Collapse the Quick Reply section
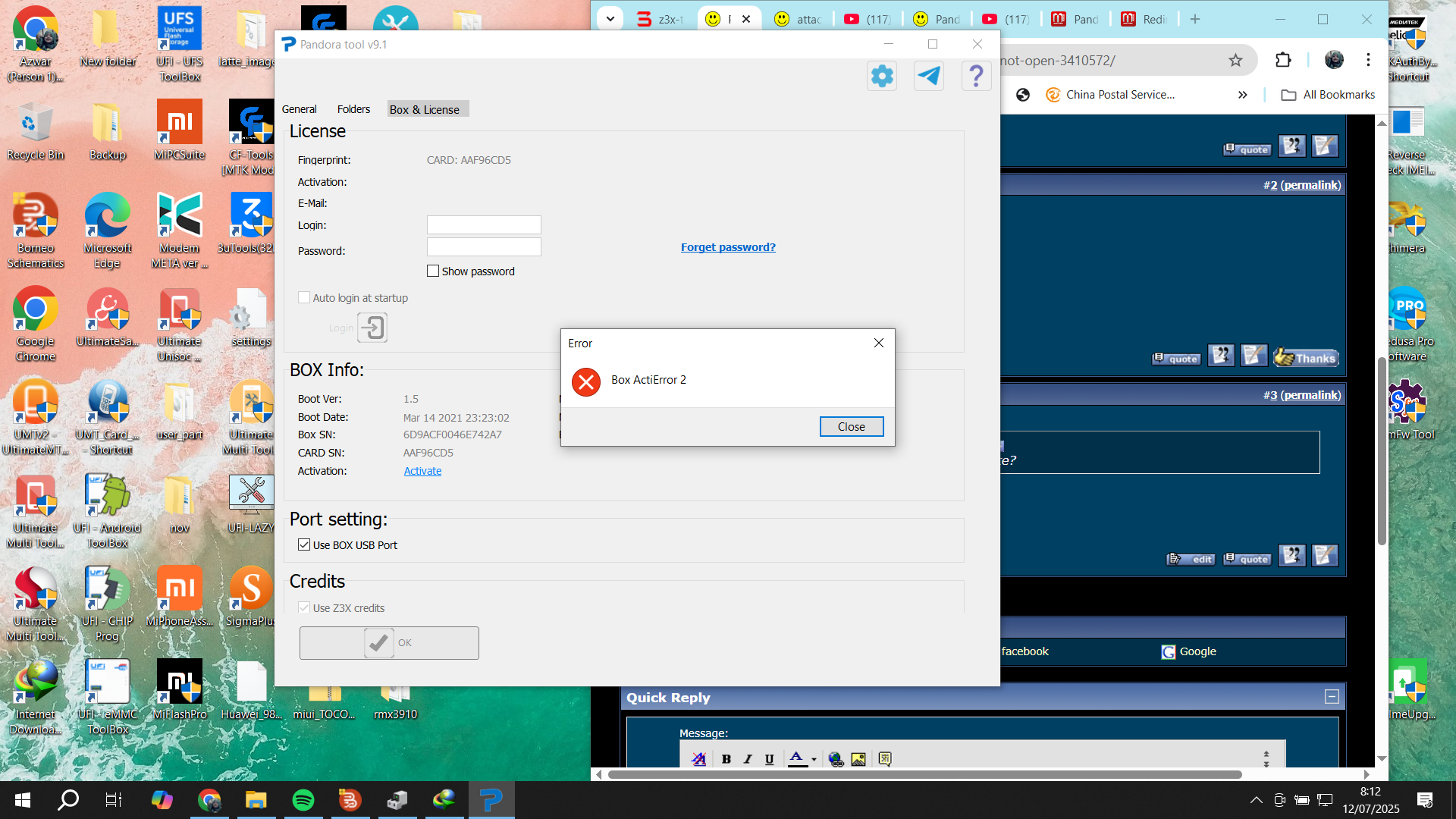Image resolution: width=1456 pixels, height=819 pixels. point(1332,697)
